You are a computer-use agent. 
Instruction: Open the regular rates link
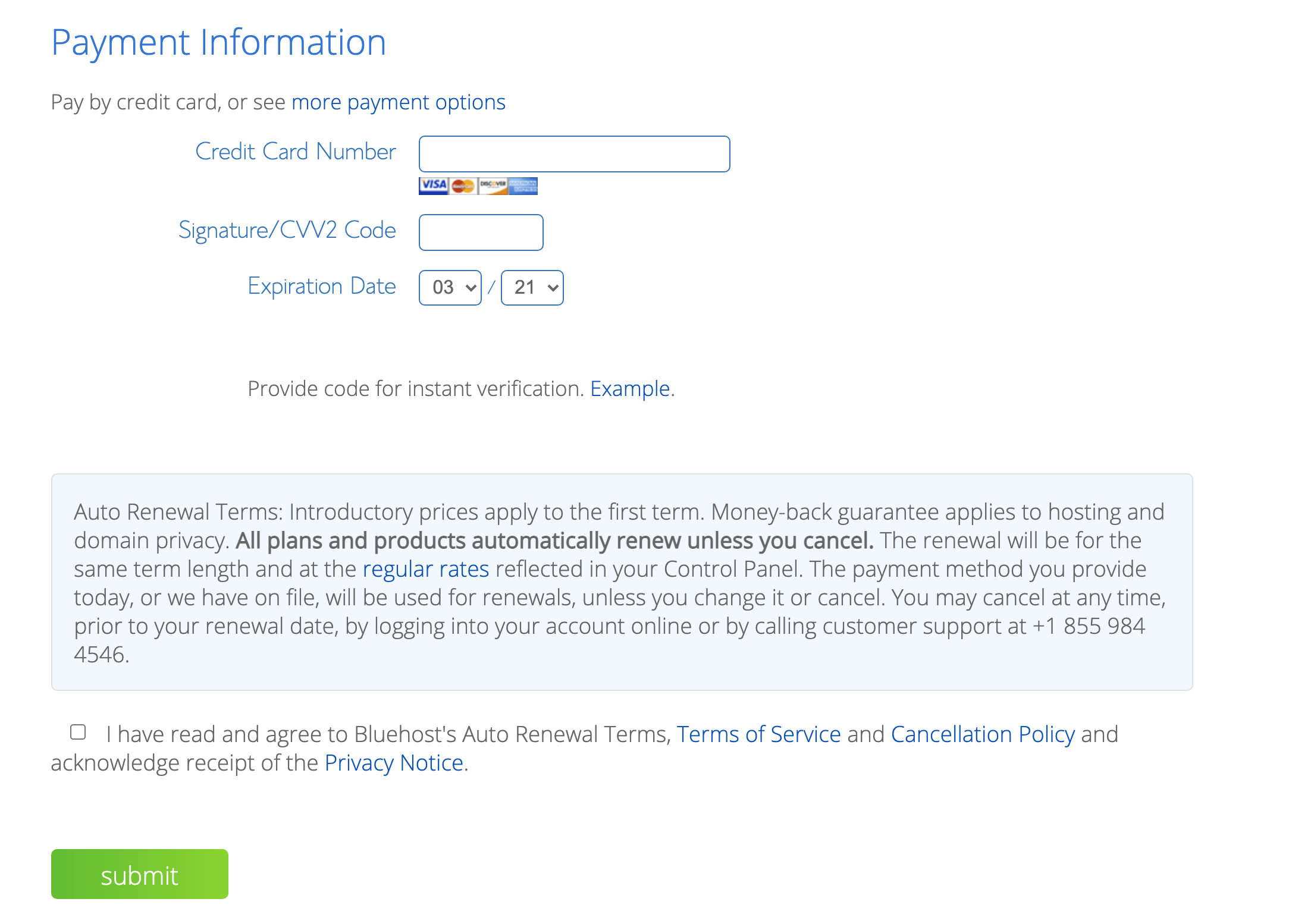click(426, 569)
